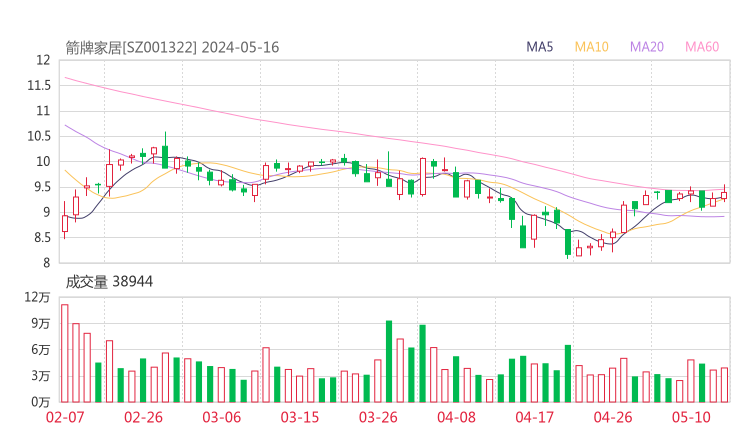Click the 12 price axis label
The image size is (740, 440).
point(43,60)
